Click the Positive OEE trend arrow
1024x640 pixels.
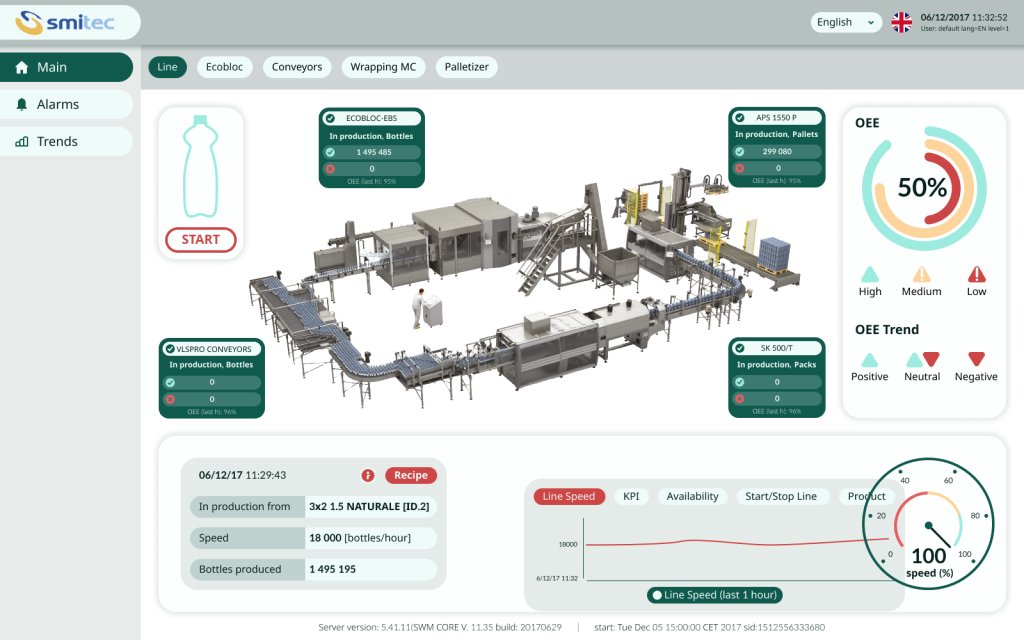click(x=870, y=359)
